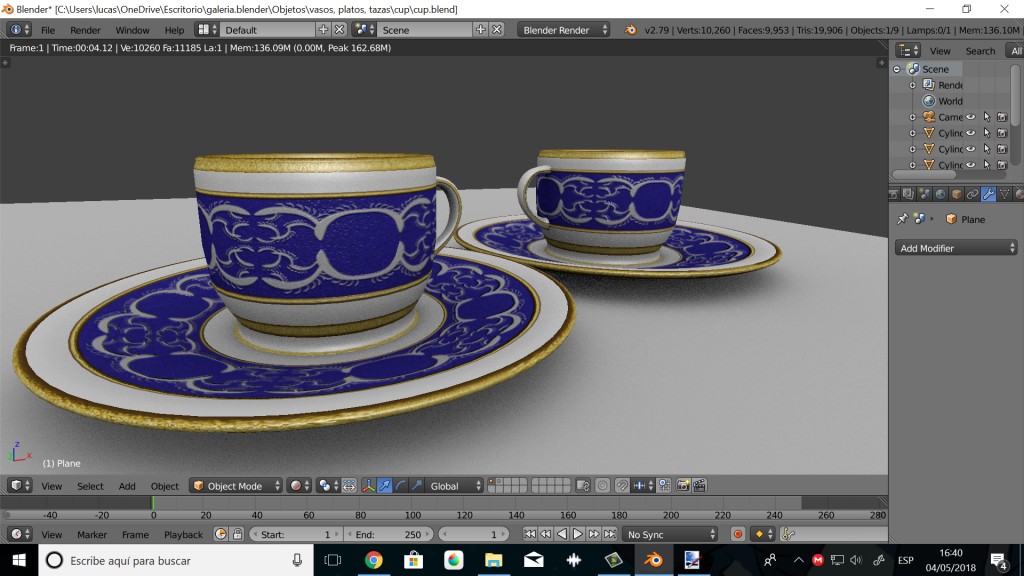Select the rotation manipulator widget icon
Screen dimensions: 1024x576
click(401, 486)
